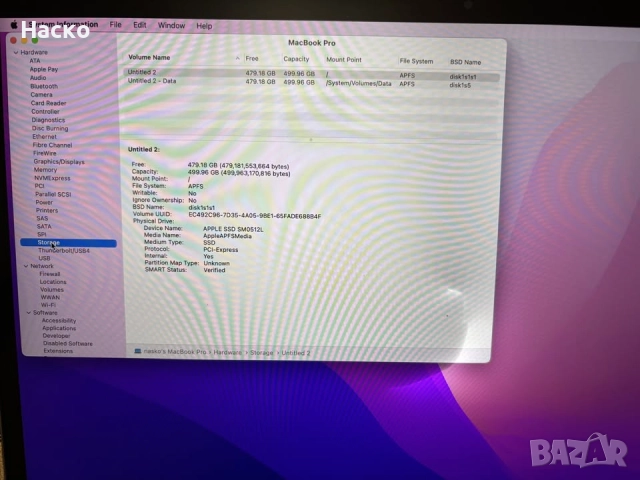Screen dimensions: 640x480
Task: Select SAS in the sidebar
Action: coord(42,218)
